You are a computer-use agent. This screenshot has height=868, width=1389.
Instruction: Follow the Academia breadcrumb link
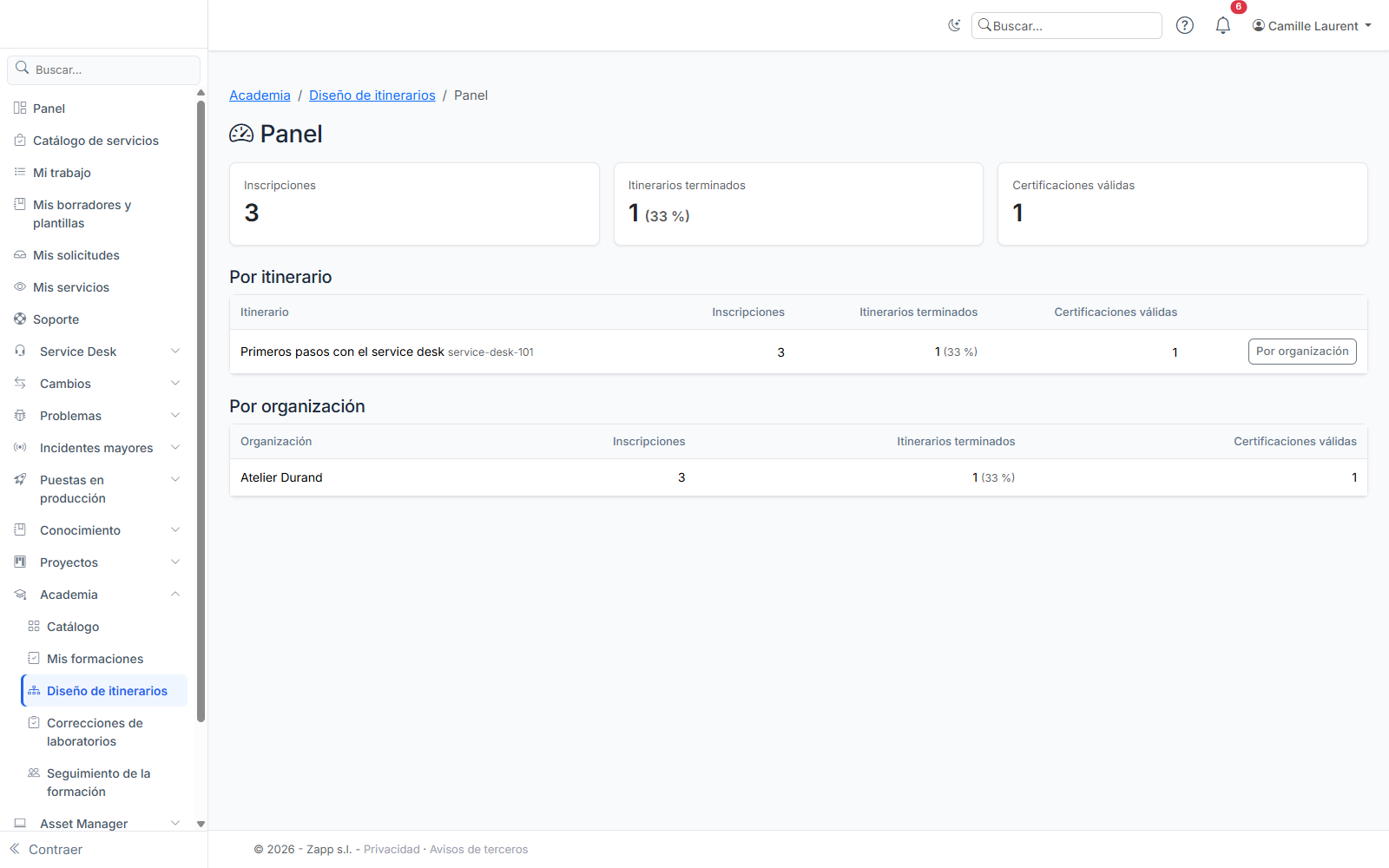[260, 95]
